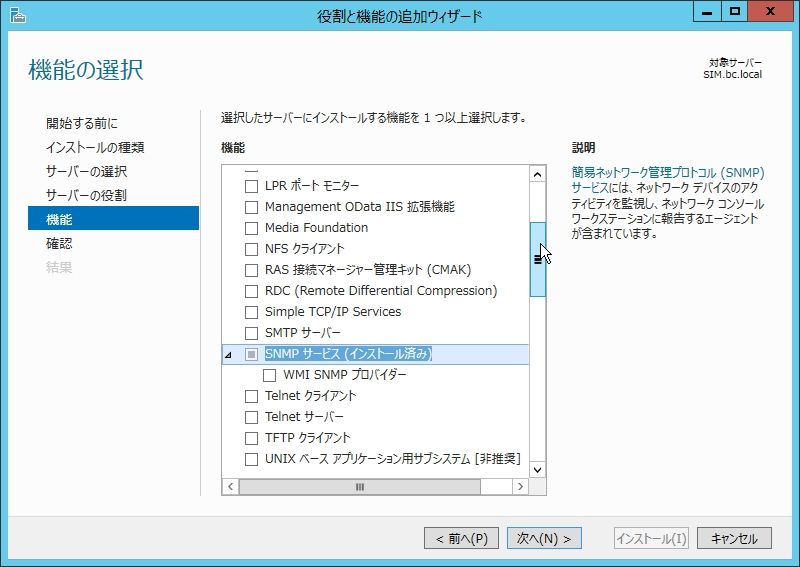Jump to the 確認 step

click(x=59, y=243)
